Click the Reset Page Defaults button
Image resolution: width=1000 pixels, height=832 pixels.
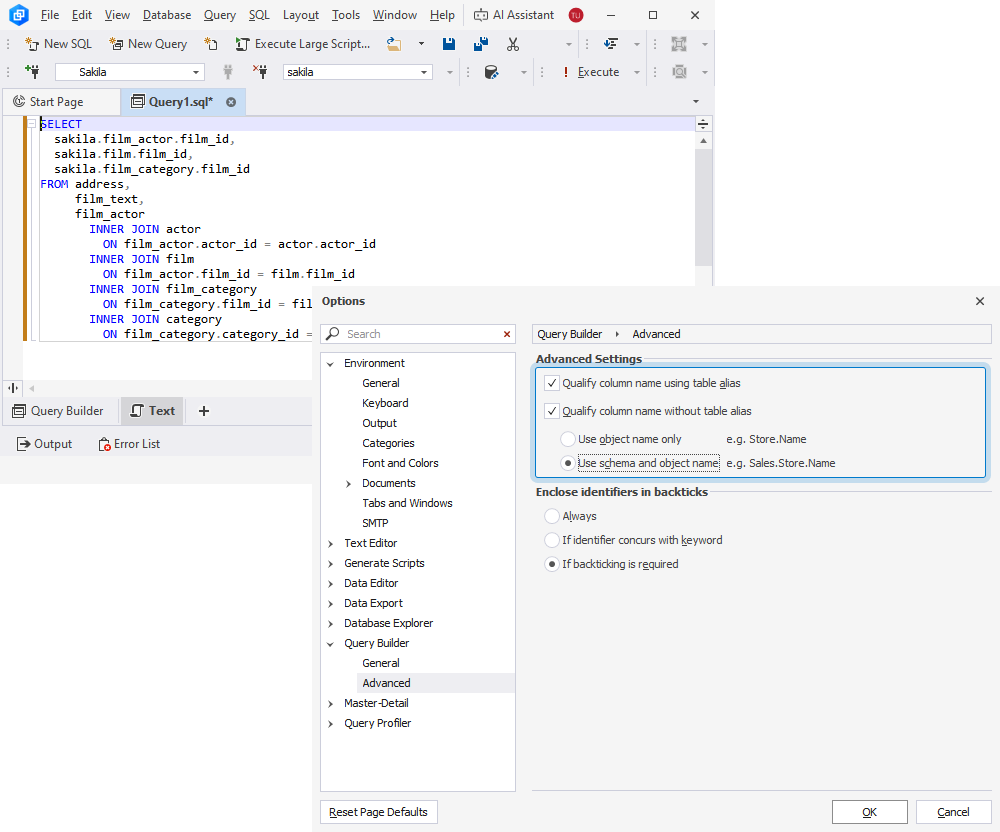(378, 811)
